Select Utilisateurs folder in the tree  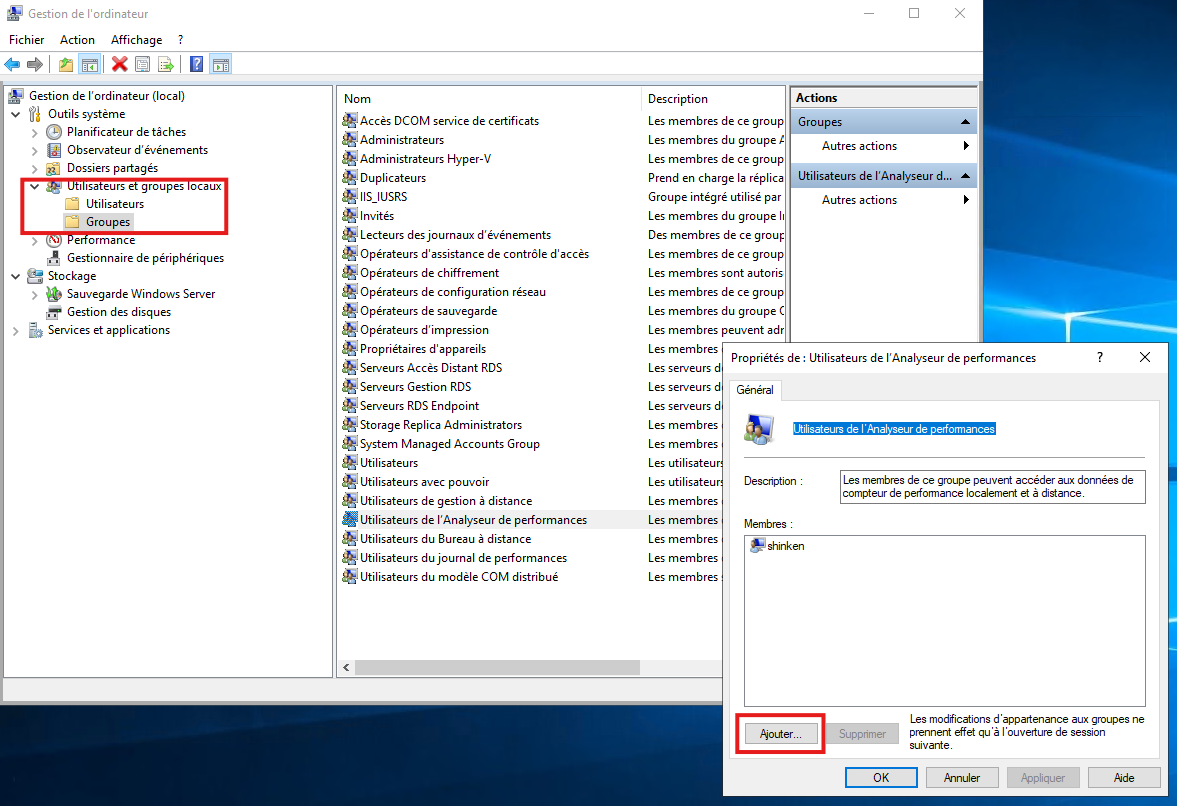click(x=114, y=204)
